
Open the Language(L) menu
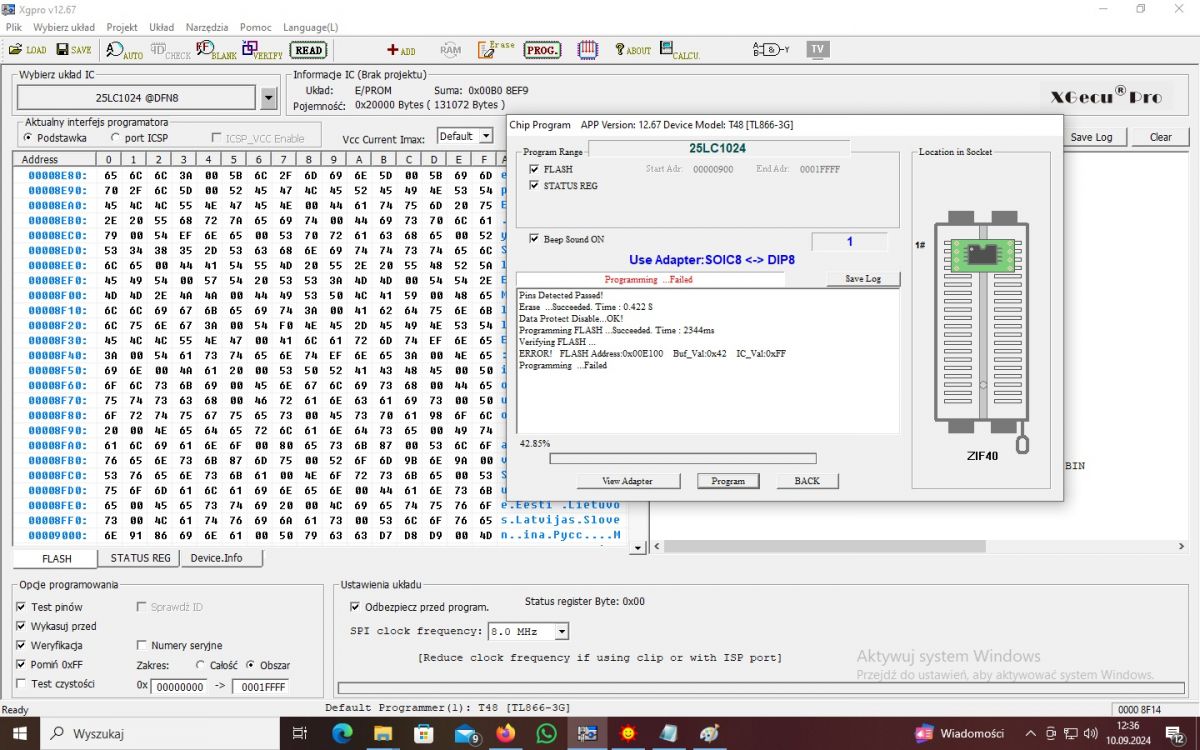[x=311, y=27]
